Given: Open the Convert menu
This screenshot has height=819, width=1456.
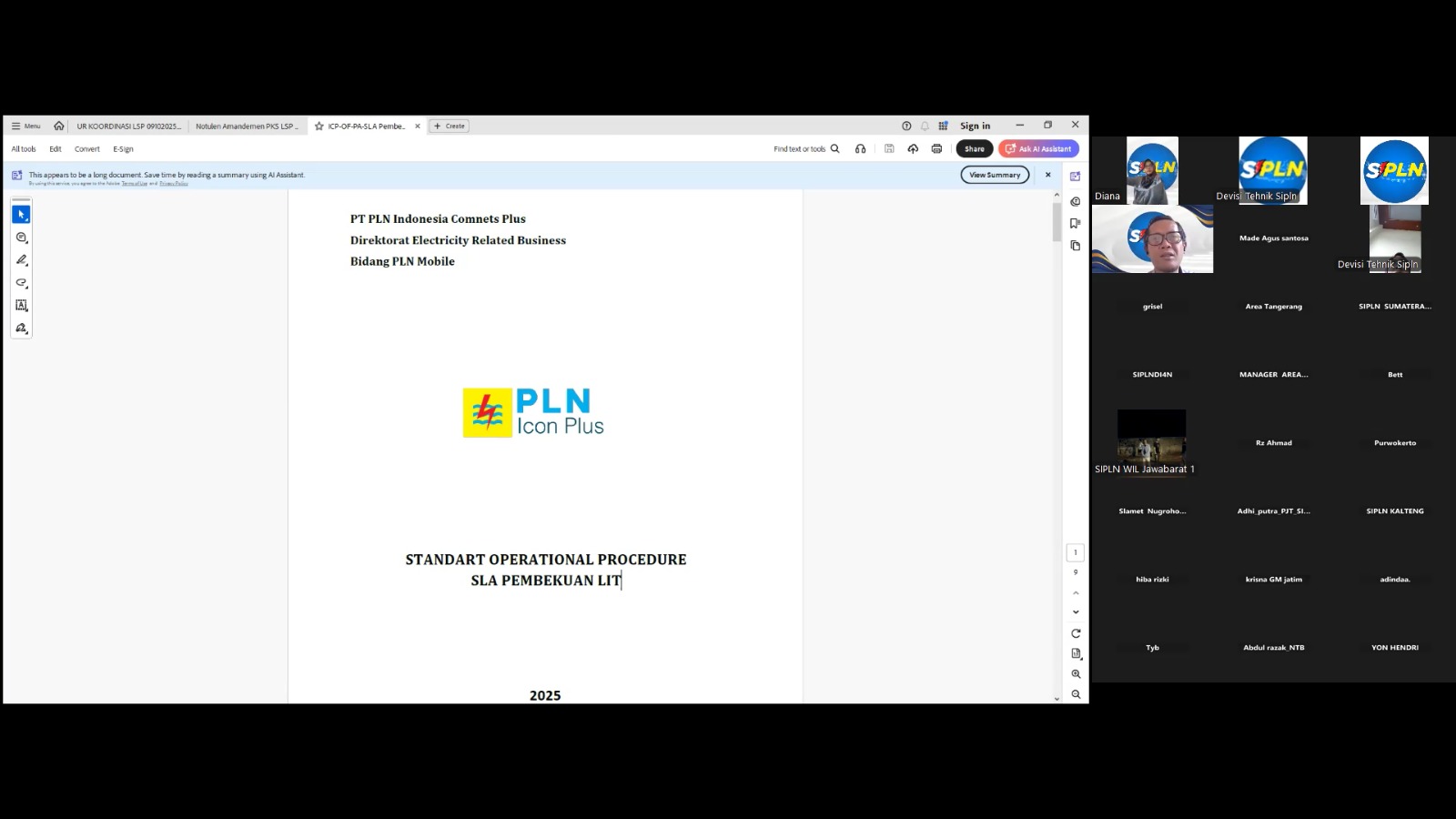Looking at the screenshot, I should click(87, 149).
